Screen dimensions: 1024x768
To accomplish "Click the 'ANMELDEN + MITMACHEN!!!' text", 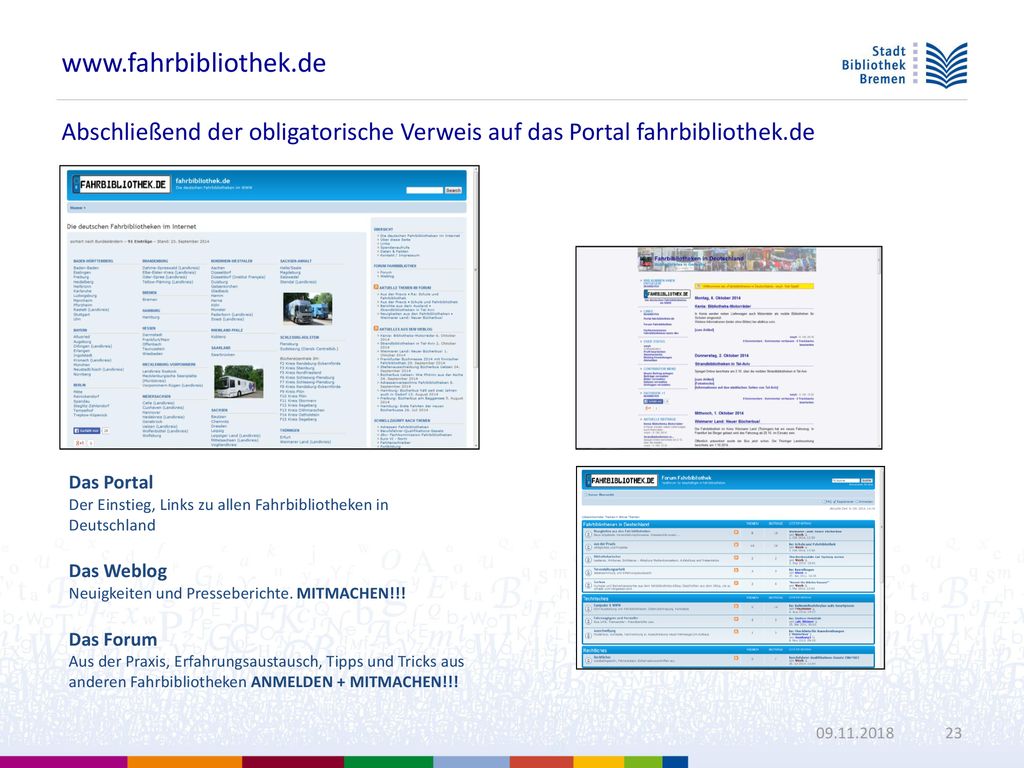I will (x=355, y=682).
